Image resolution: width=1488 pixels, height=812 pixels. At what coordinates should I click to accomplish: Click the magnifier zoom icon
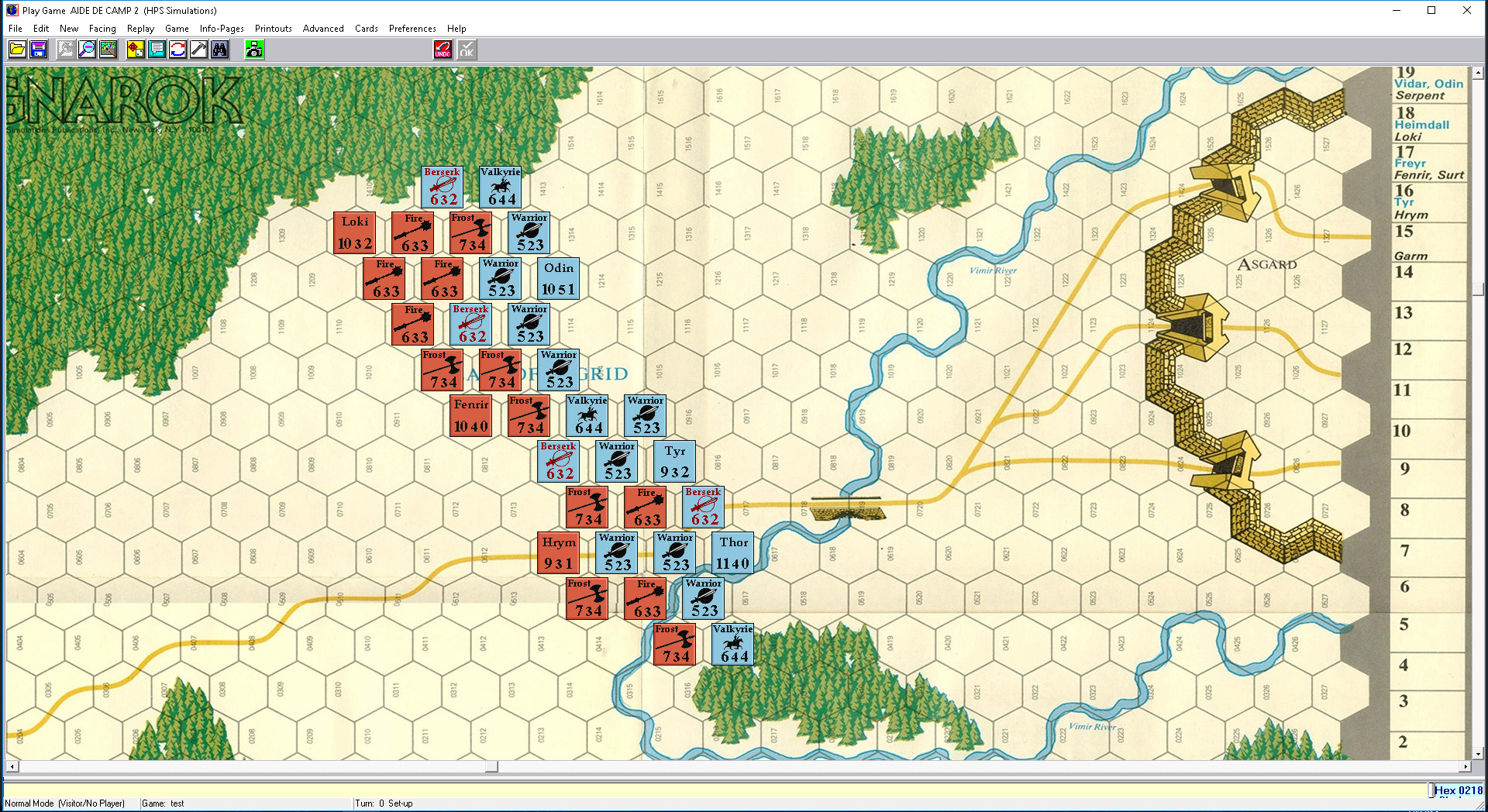click(x=88, y=50)
